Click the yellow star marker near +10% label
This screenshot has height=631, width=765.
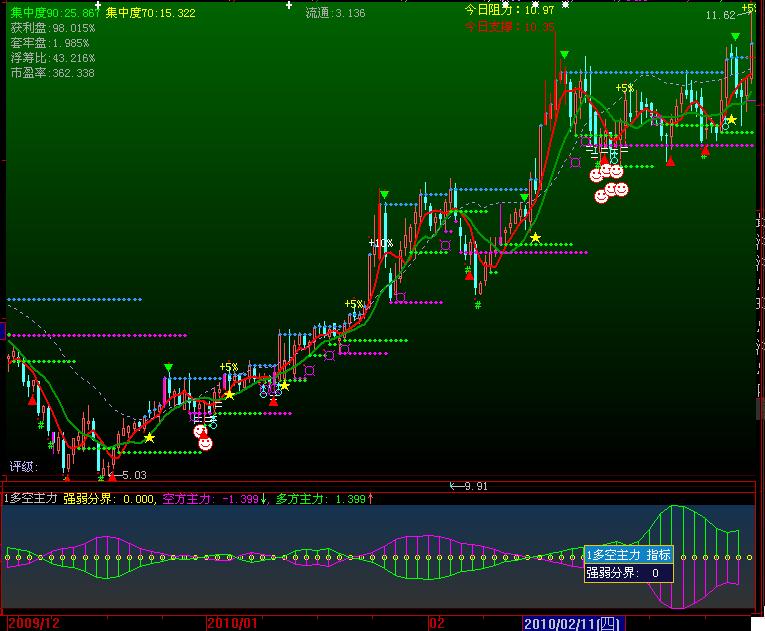coord(535,237)
